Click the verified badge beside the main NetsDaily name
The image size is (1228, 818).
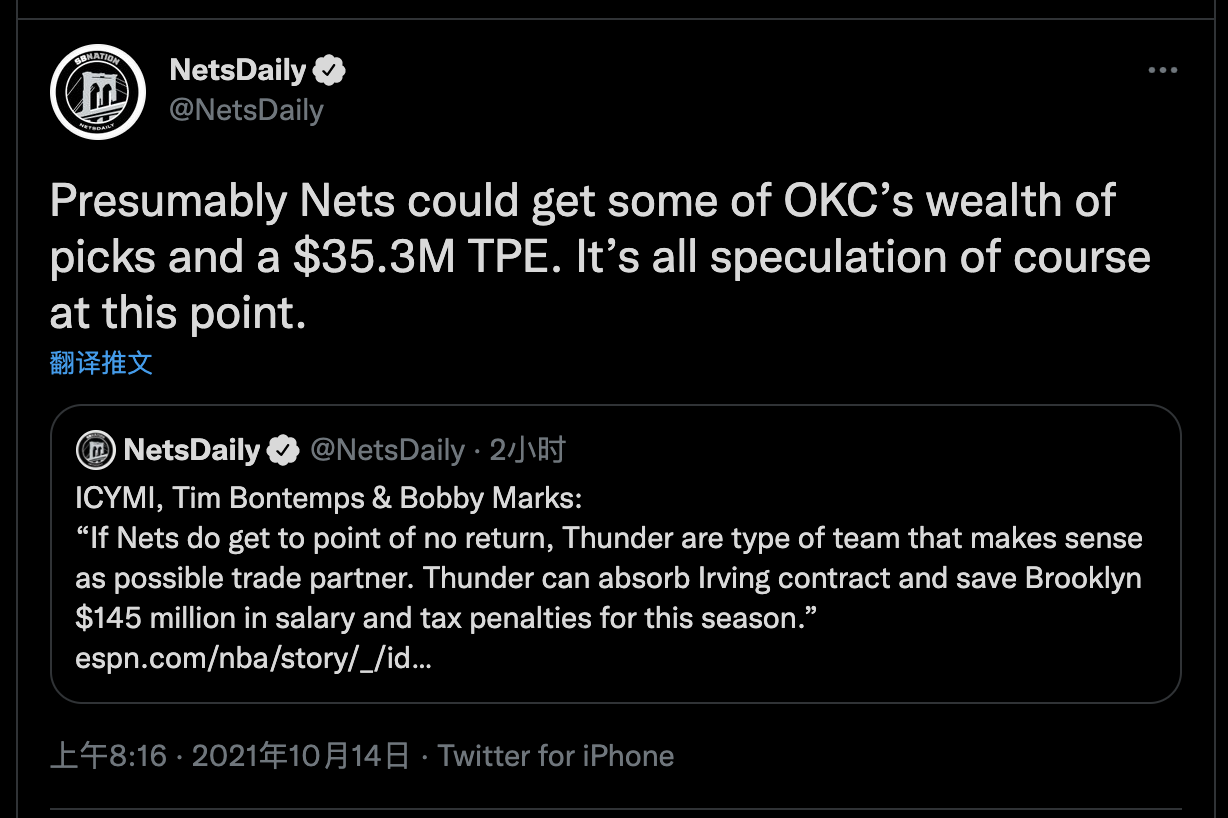click(330, 70)
